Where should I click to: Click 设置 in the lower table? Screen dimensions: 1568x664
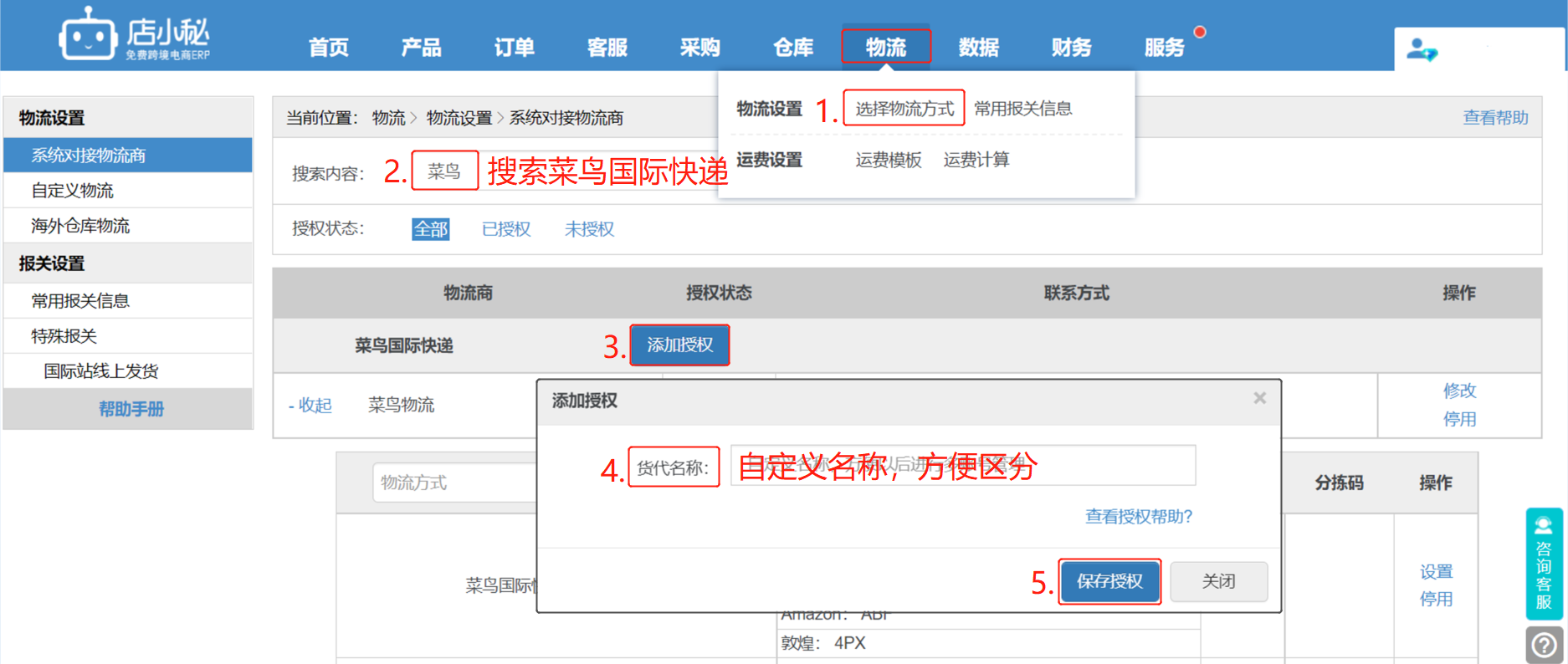coord(1436,572)
